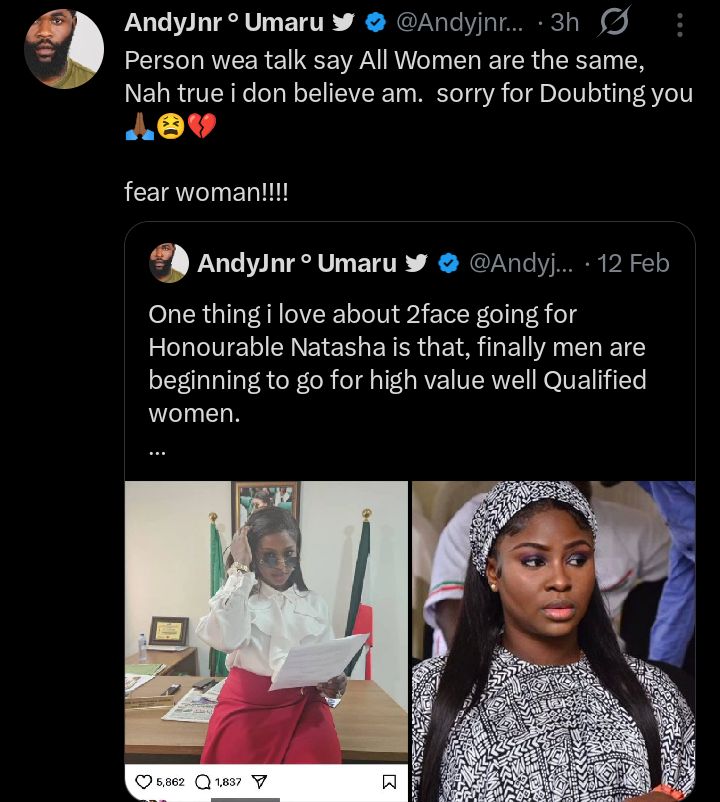View the photo of woman in red skirt

point(266,620)
